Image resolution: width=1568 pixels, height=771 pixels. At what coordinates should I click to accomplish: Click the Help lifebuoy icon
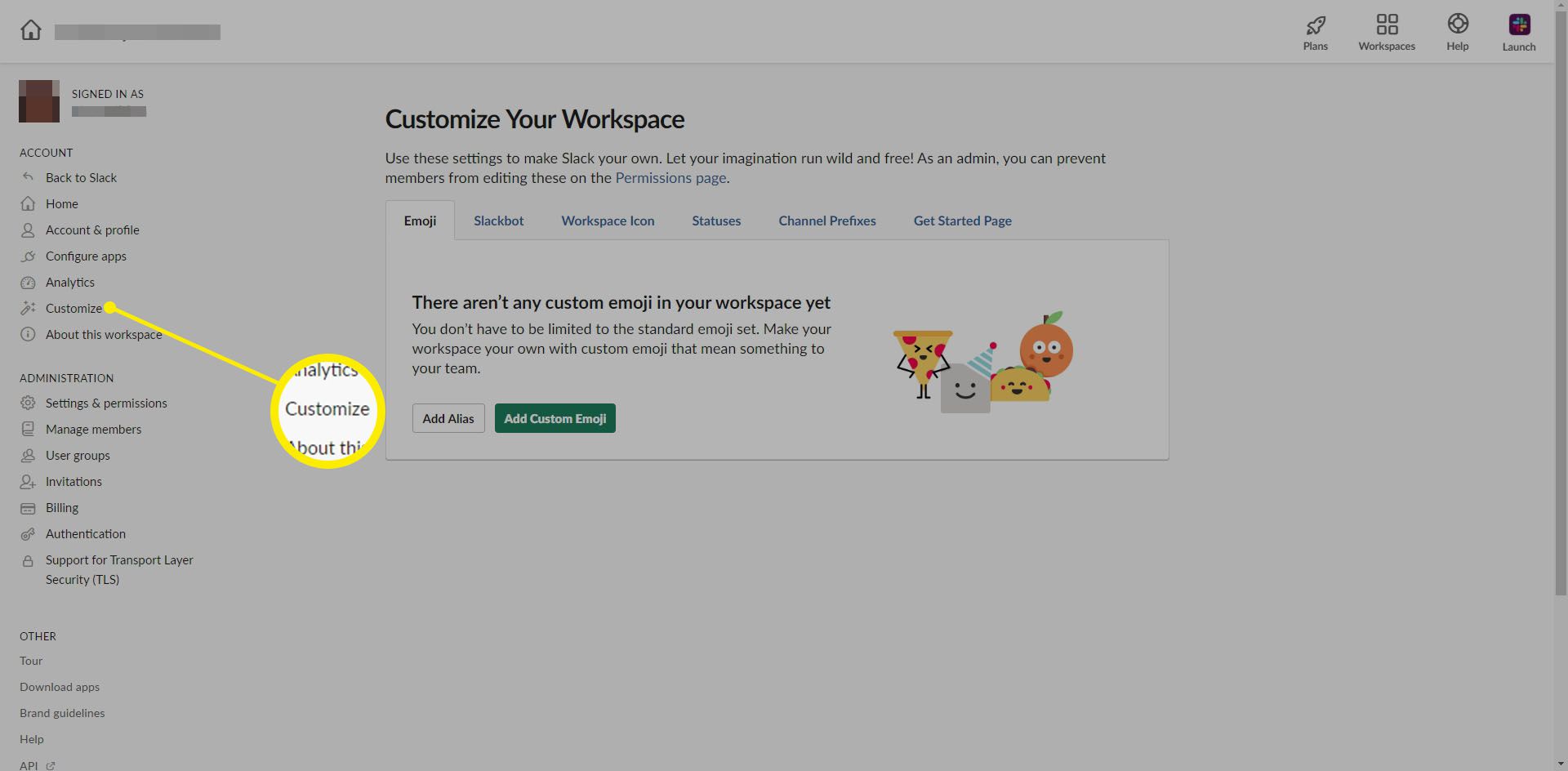tap(1458, 24)
